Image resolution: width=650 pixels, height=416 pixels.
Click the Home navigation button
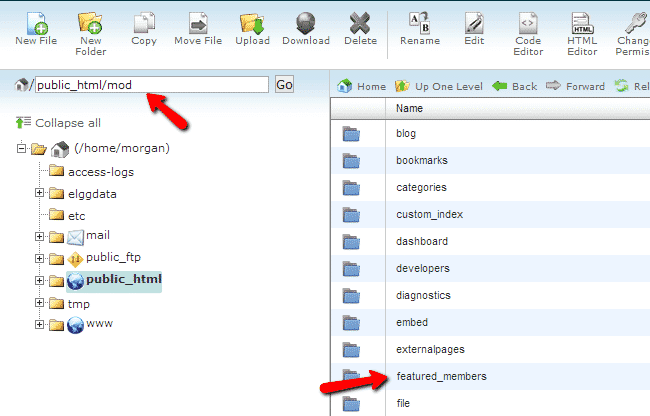[x=361, y=86]
